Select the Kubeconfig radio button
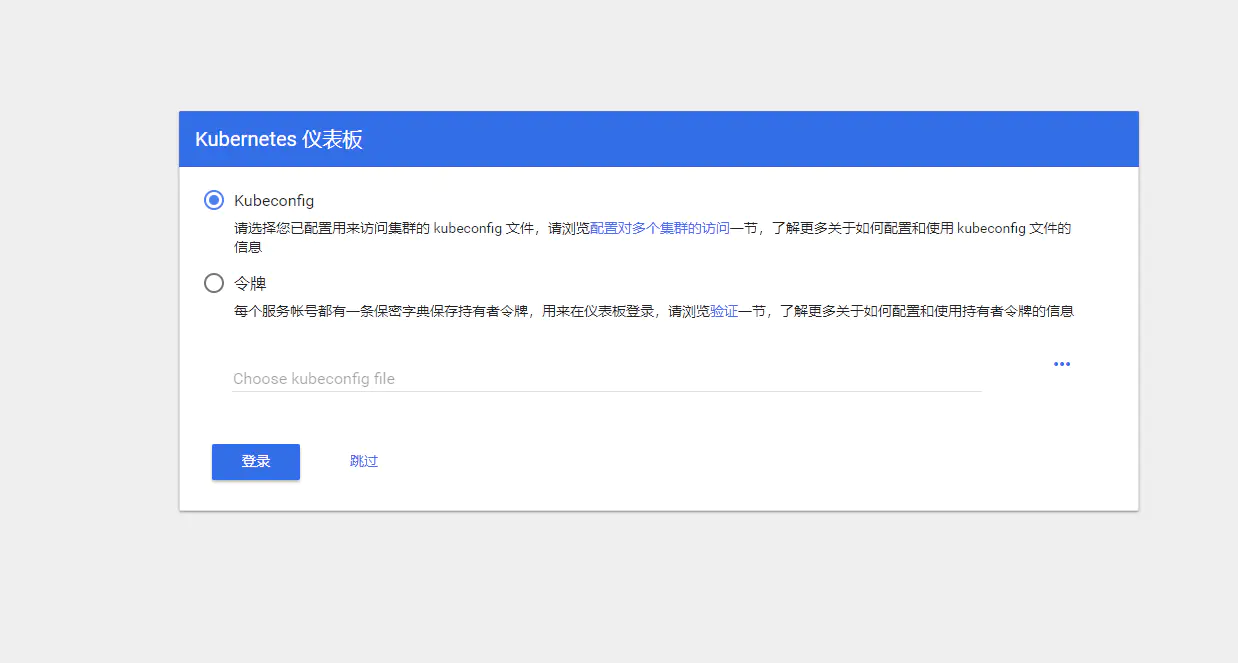This screenshot has width=1238, height=663. point(214,200)
